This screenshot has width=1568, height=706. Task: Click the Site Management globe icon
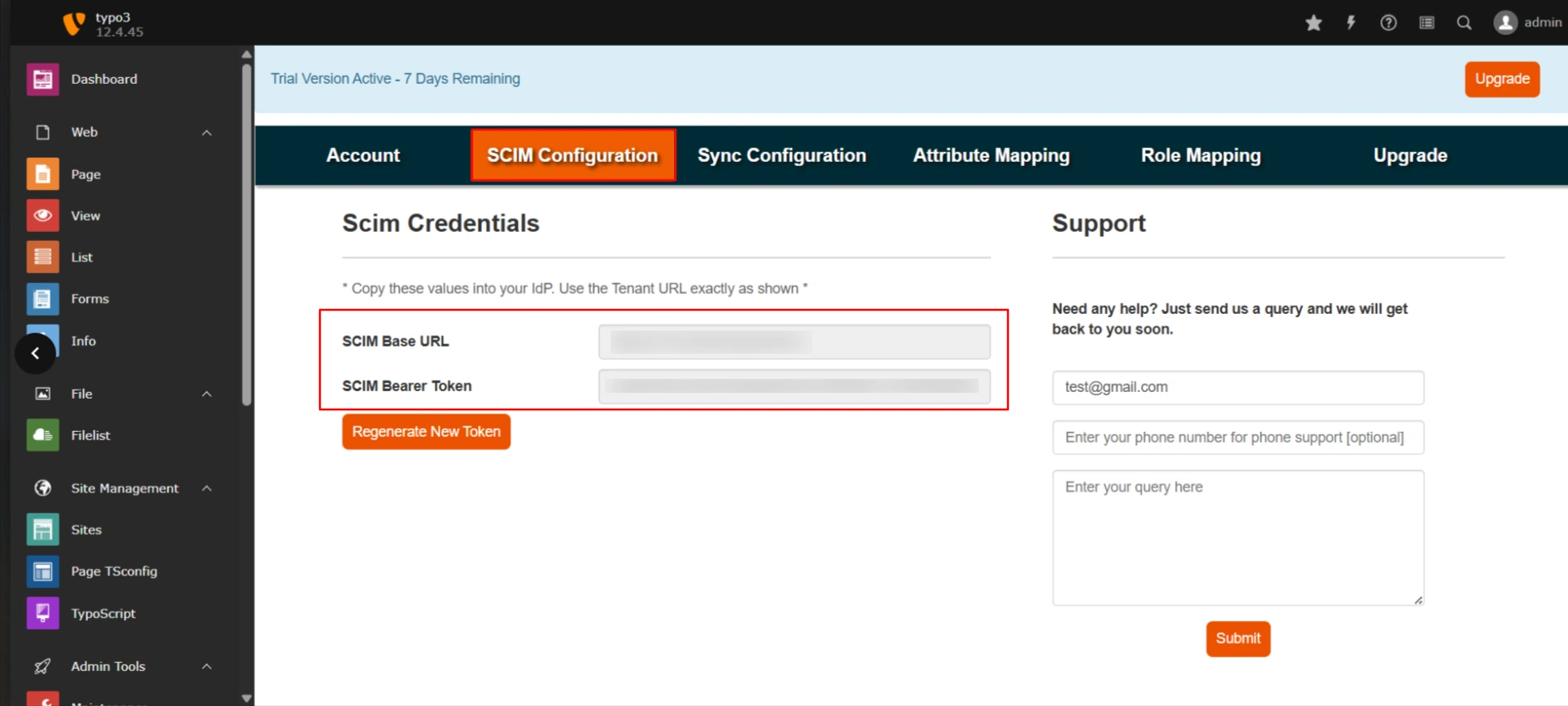(42, 488)
